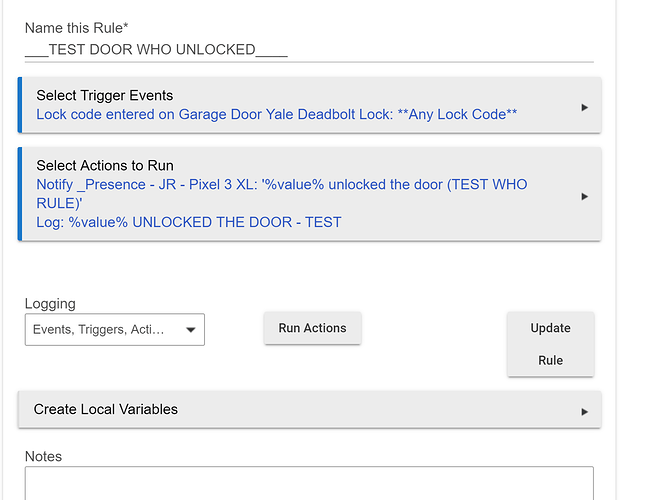Click the Notes label above the text area

pos(43,457)
